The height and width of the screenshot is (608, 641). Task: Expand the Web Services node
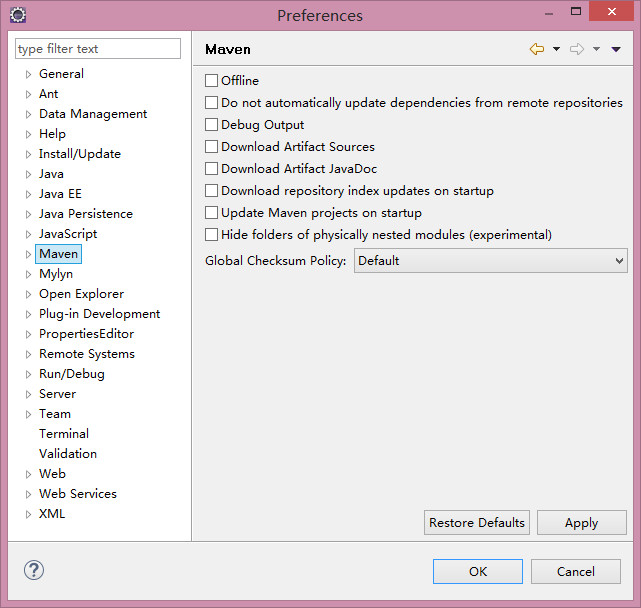pos(28,494)
